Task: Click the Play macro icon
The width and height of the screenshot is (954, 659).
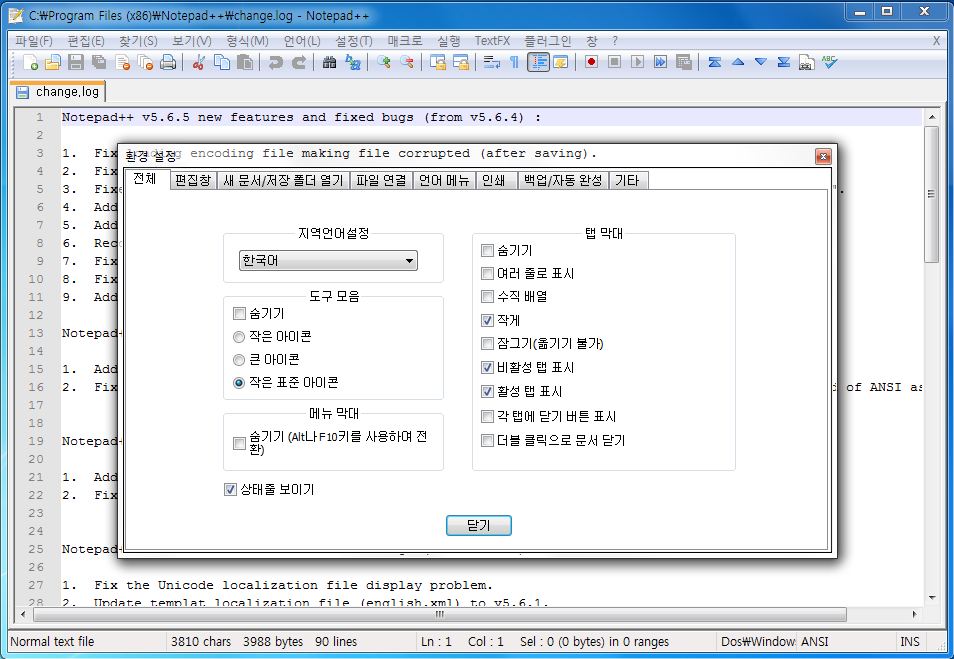Action: pyautogui.click(x=638, y=62)
